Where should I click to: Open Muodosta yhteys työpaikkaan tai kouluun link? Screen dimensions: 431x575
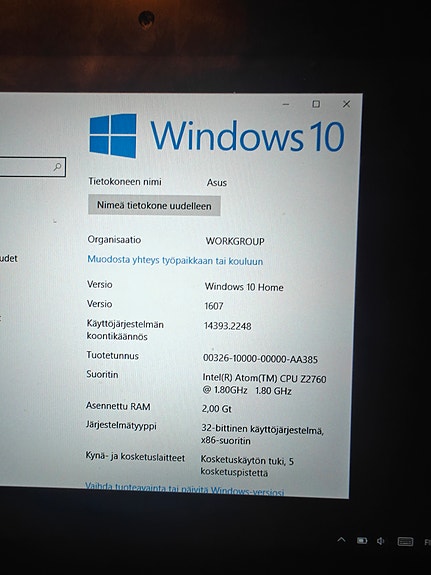(175, 260)
